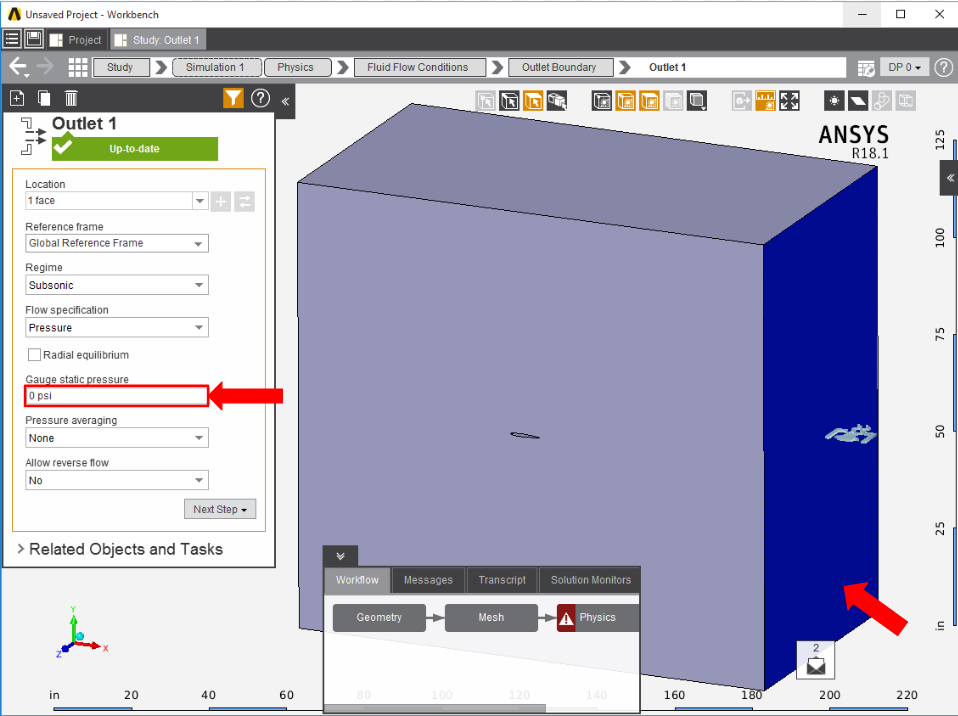
Task: Toggle the second orange display cube icon
Action: (626, 101)
